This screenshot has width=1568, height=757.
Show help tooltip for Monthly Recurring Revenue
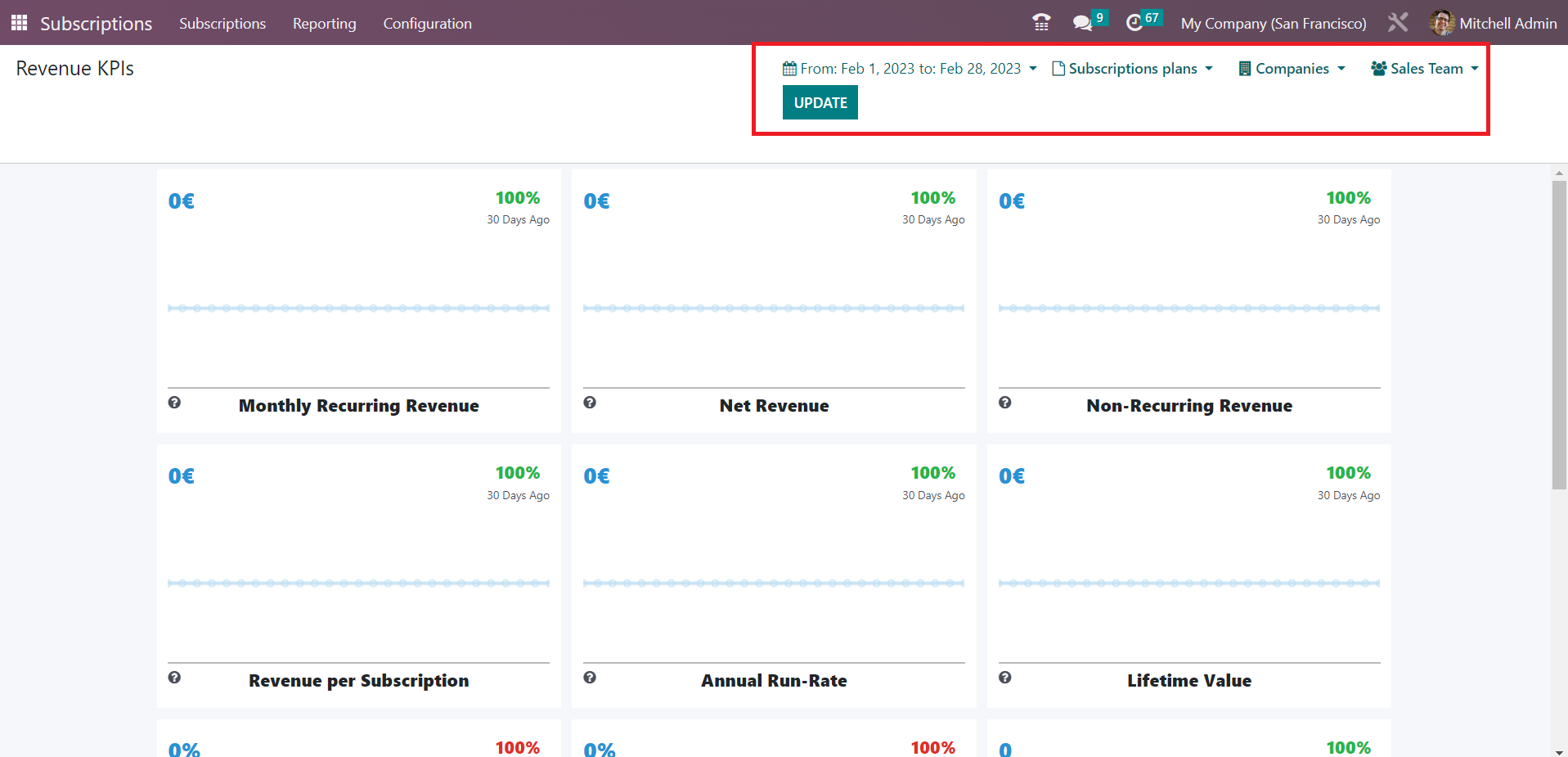coord(174,403)
